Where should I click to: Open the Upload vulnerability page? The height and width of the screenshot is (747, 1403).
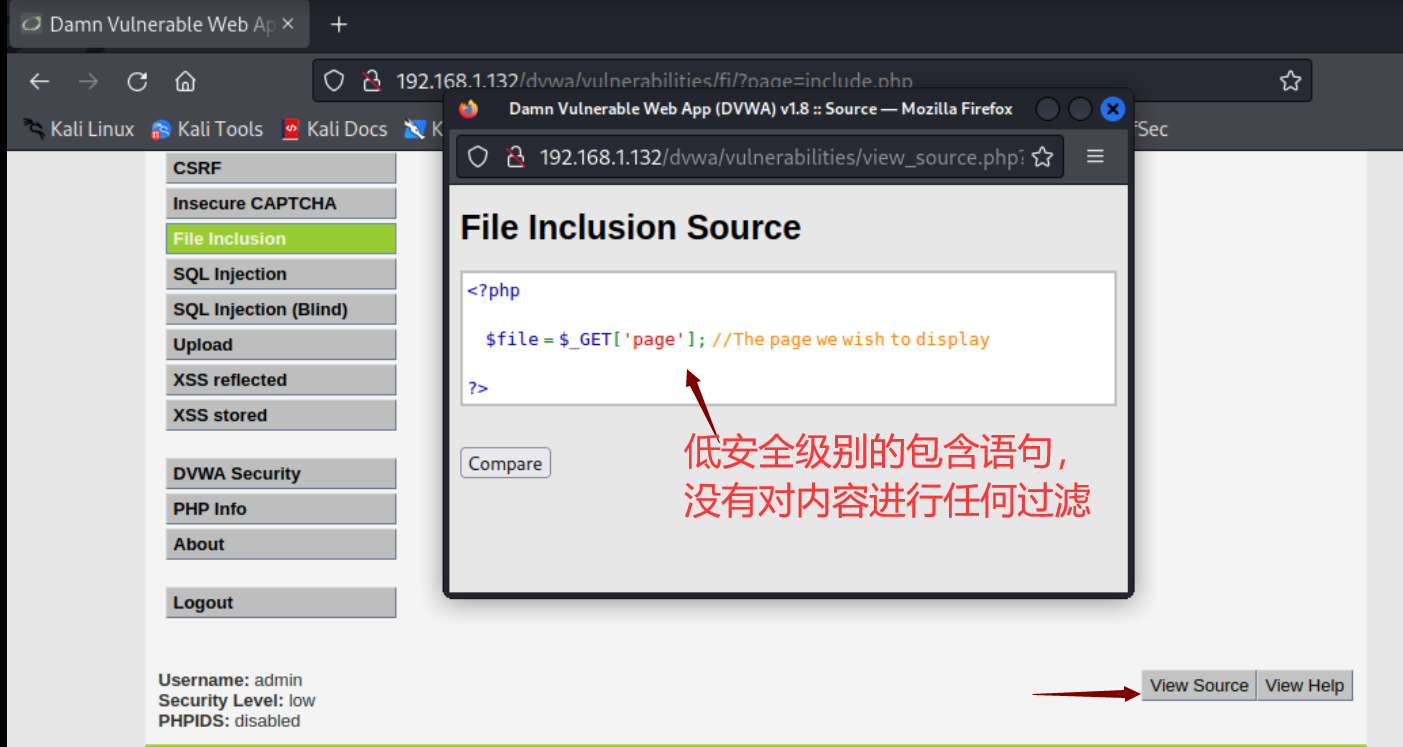click(x=281, y=344)
